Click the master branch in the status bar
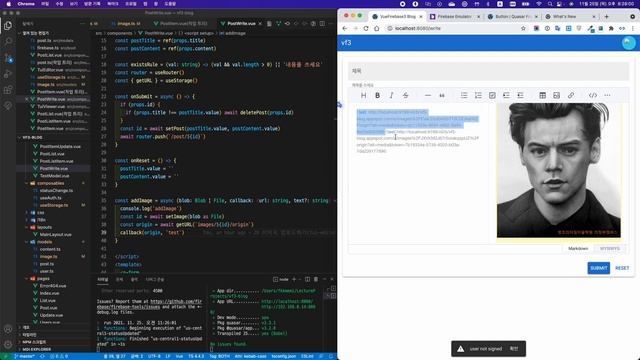The height and width of the screenshot is (360, 640). pyautogui.click(x=24, y=356)
